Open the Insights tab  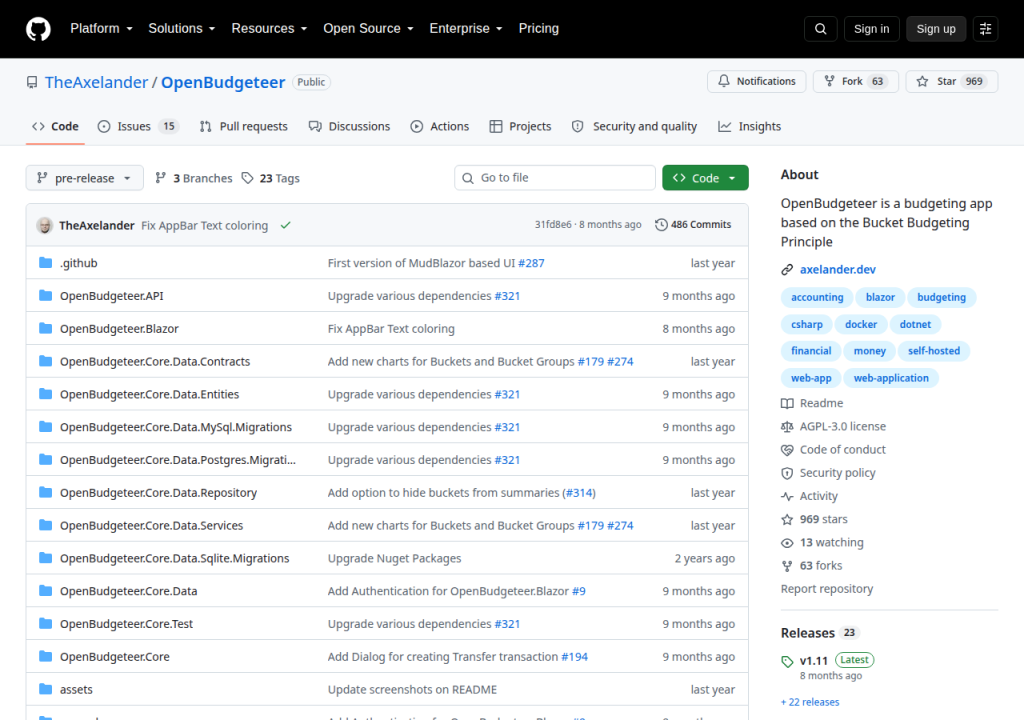point(750,126)
